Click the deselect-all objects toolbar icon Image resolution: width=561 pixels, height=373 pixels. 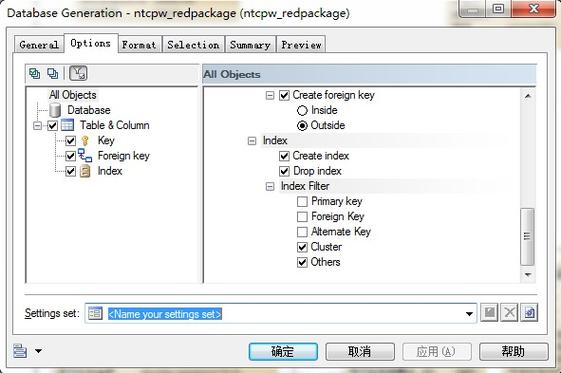[x=53, y=74]
